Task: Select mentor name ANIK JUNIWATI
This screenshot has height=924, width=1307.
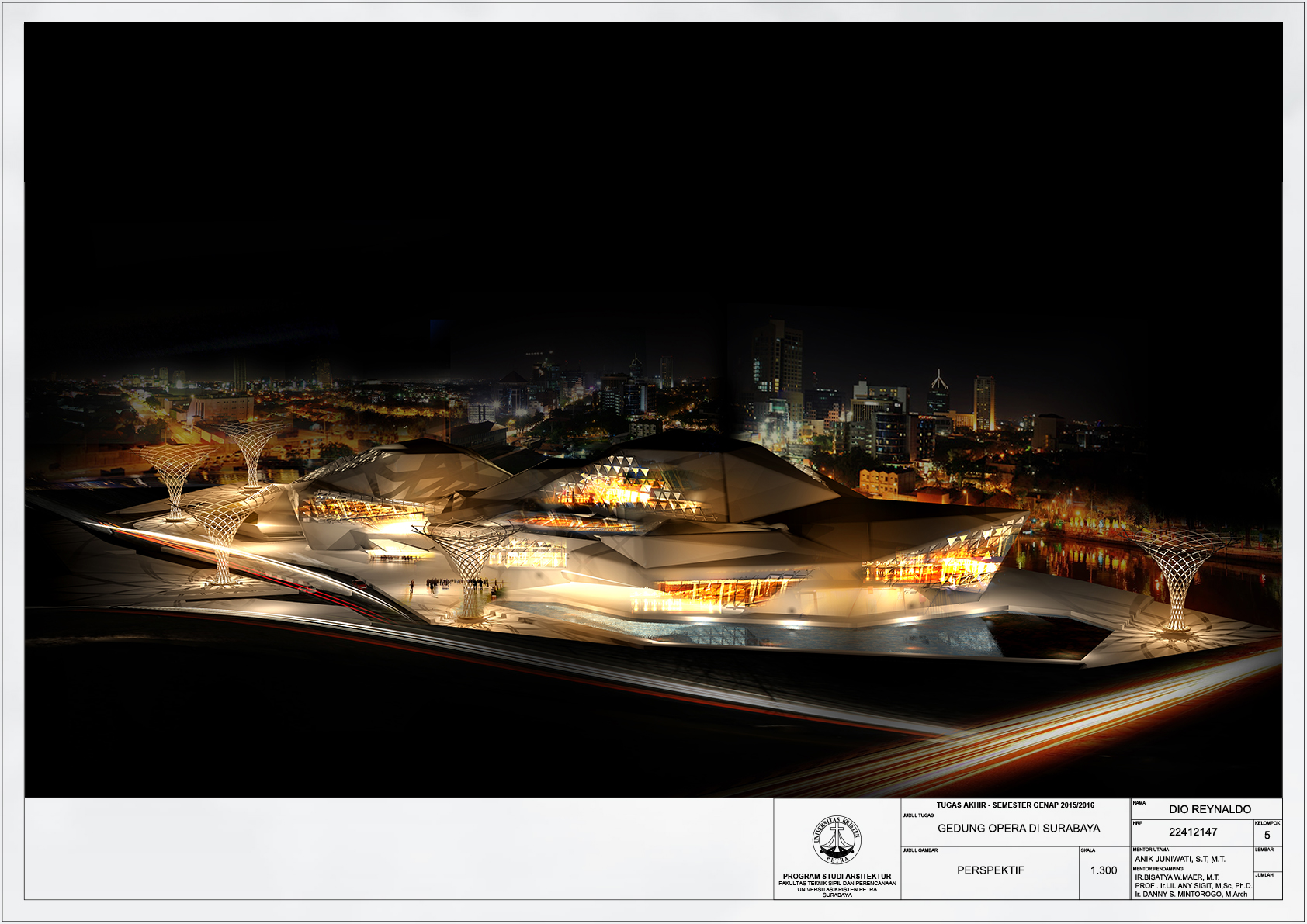Action: click(1180, 859)
